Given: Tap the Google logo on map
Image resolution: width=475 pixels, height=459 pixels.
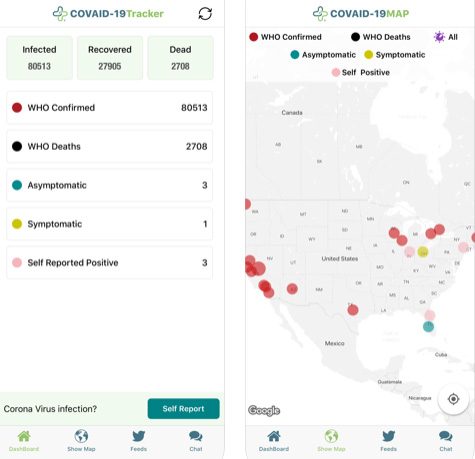Looking at the screenshot, I should click(x=264, y=411).
